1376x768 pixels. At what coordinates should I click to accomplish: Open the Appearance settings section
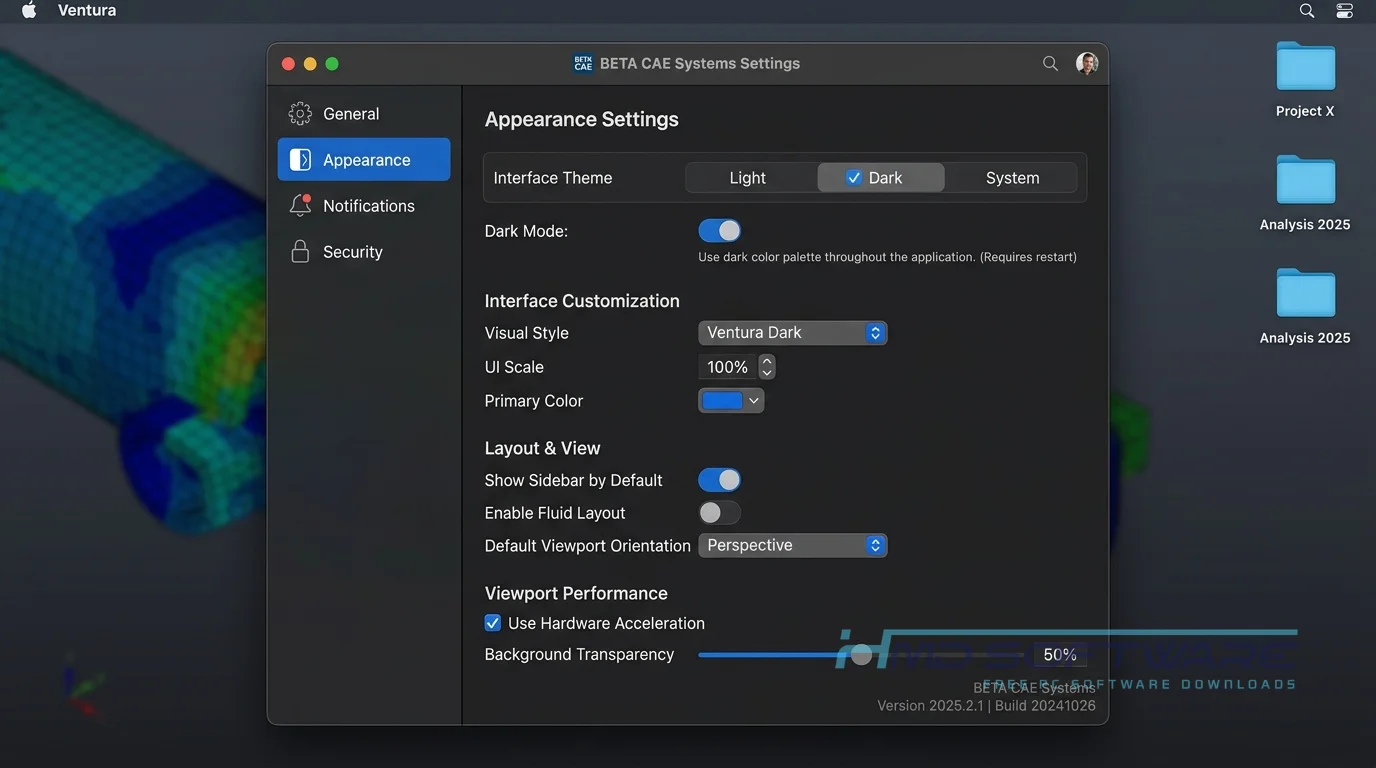pos(364,160)
